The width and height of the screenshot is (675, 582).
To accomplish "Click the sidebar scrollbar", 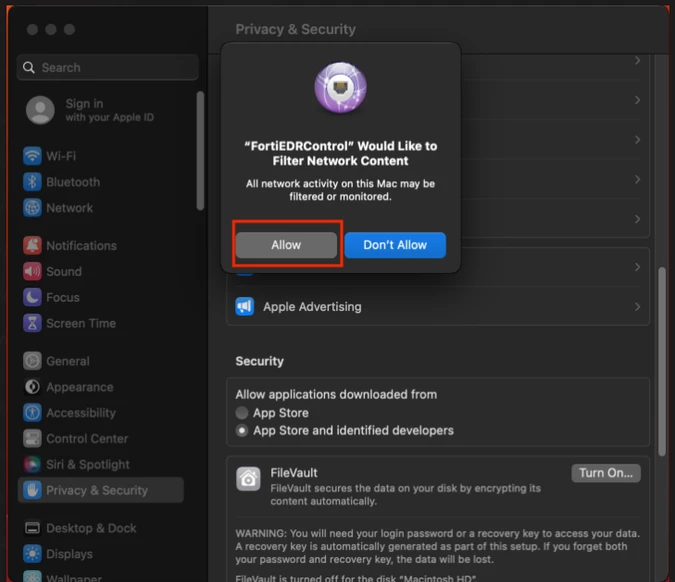I will coord(200,151).
